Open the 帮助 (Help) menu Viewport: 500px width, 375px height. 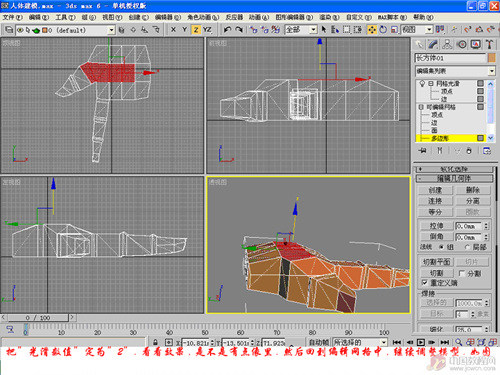click(423, 17)
